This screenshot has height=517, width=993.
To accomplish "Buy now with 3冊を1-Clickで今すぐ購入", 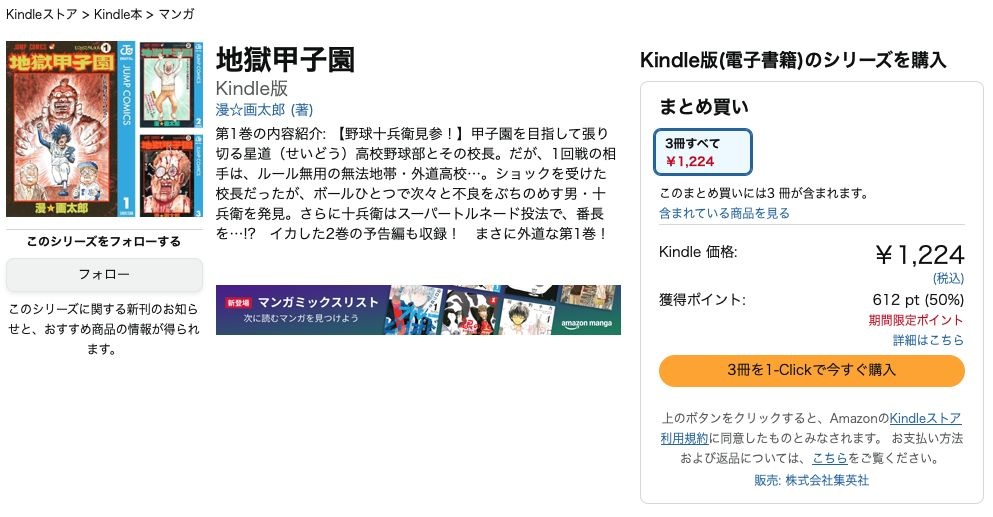I will pyautogui.click(x=811, y=370).
